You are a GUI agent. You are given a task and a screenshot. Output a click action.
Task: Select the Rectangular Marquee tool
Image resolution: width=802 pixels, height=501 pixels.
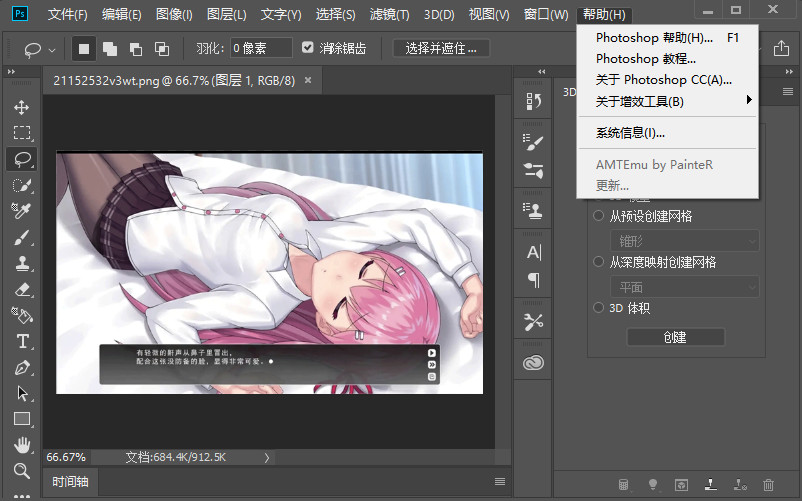pyautogui.click(x=21, y=133)
